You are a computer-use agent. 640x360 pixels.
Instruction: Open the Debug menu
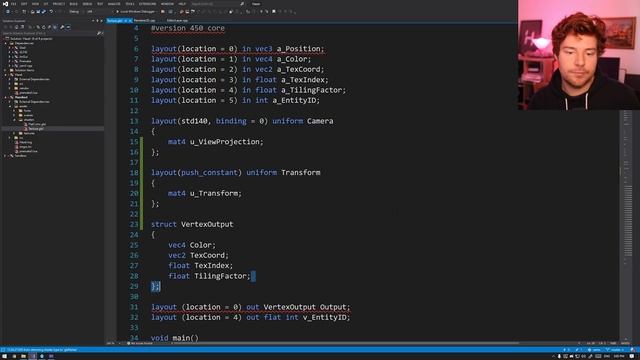(87, 4)
